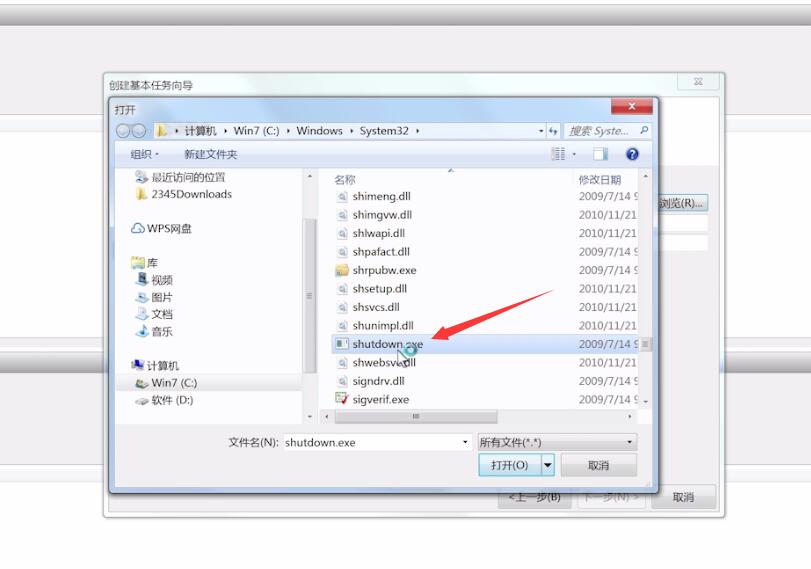Go forward with the forward arrow button
This screenshot has width=811, height=569.
[139, 131]
